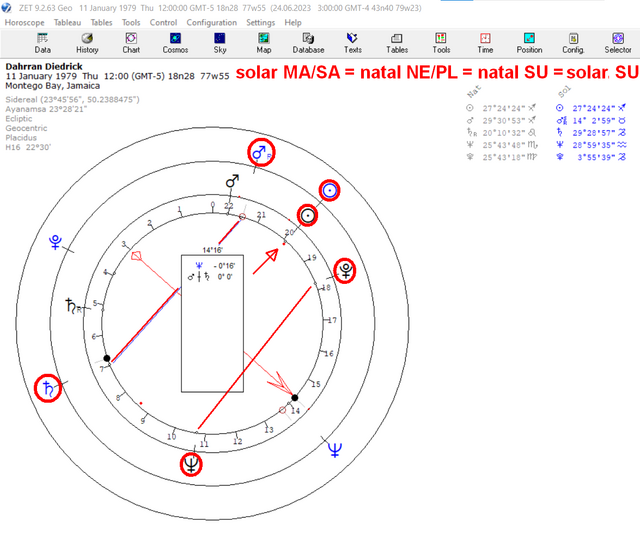The image size is (640, 546).
Task: Click the Ayanamsa 23°28'21" line
Action: (46, 109)
